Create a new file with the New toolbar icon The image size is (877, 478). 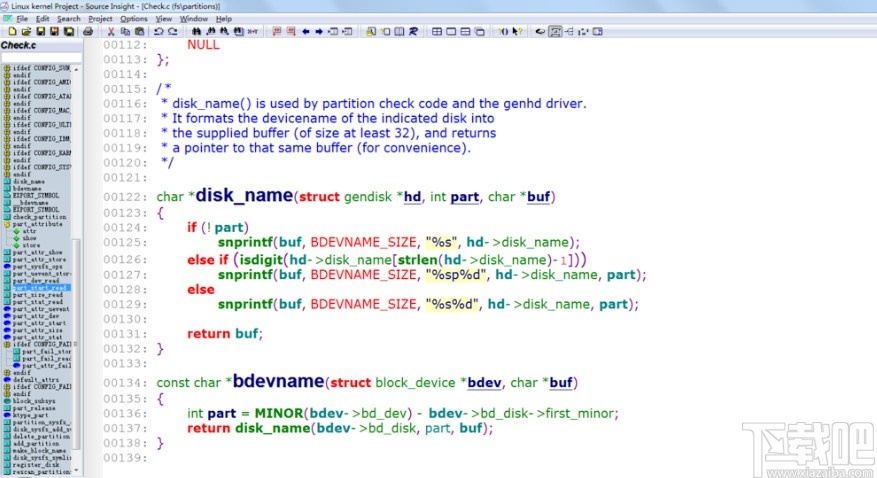(x=12, y=32)
